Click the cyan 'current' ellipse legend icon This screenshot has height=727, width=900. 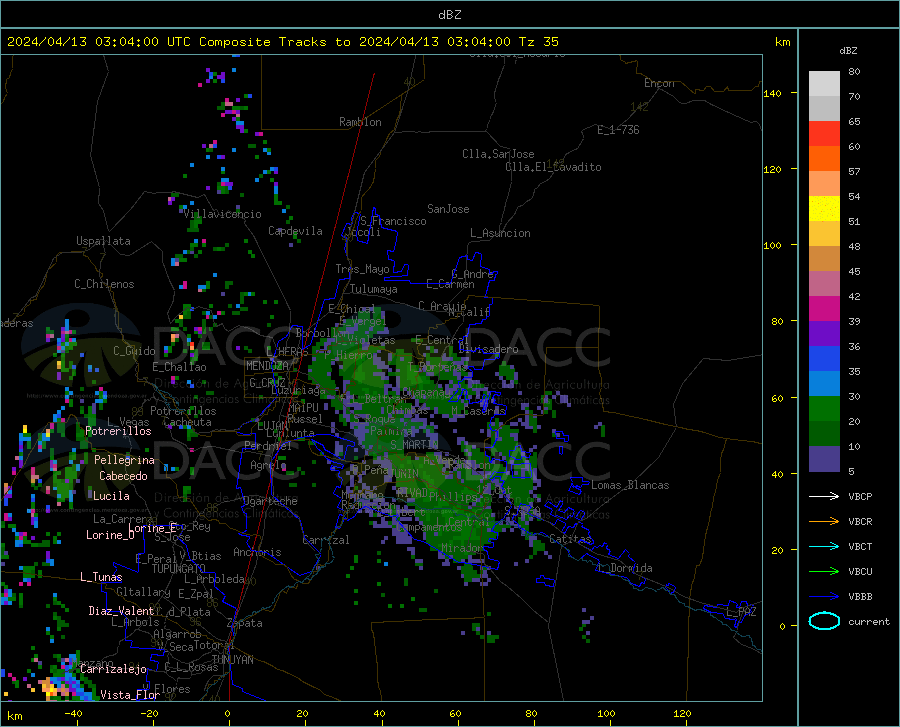[824, 621]
